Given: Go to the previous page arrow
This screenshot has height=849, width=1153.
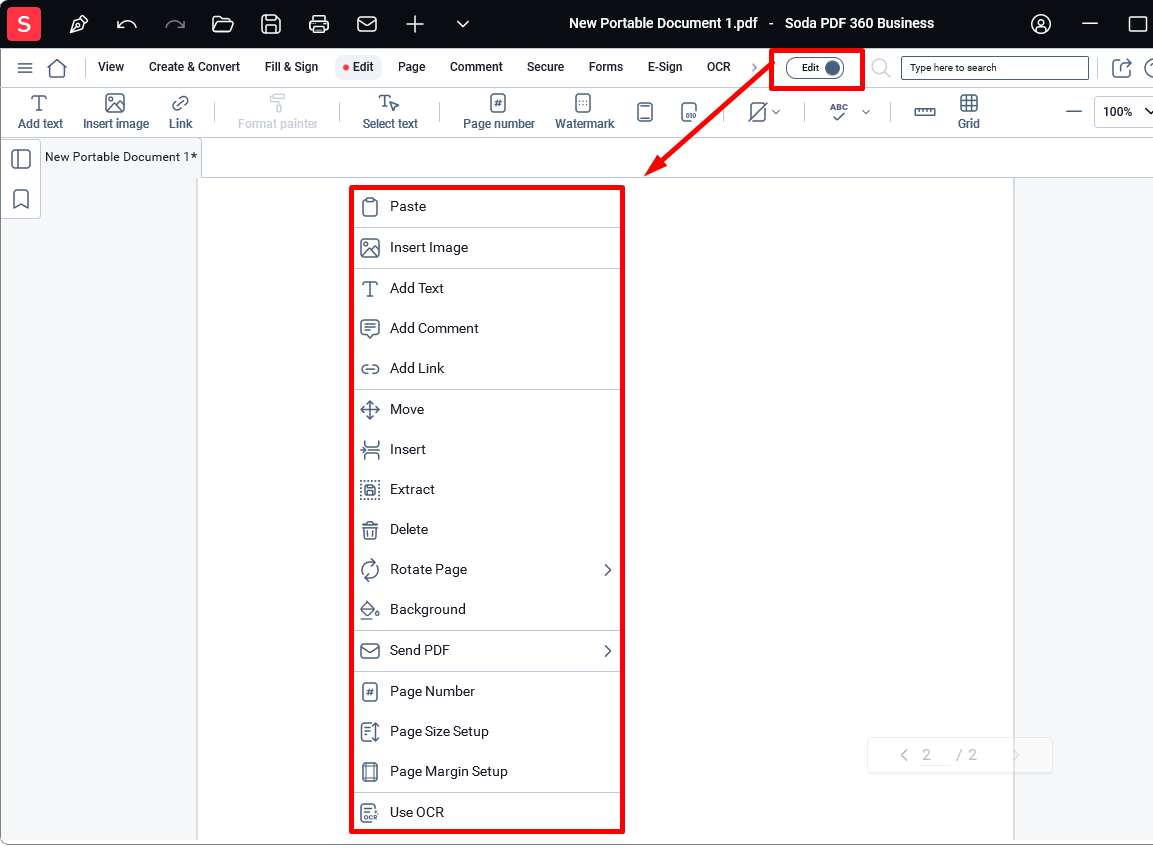Looking at the screenshot, I should (x=904, y=755).
